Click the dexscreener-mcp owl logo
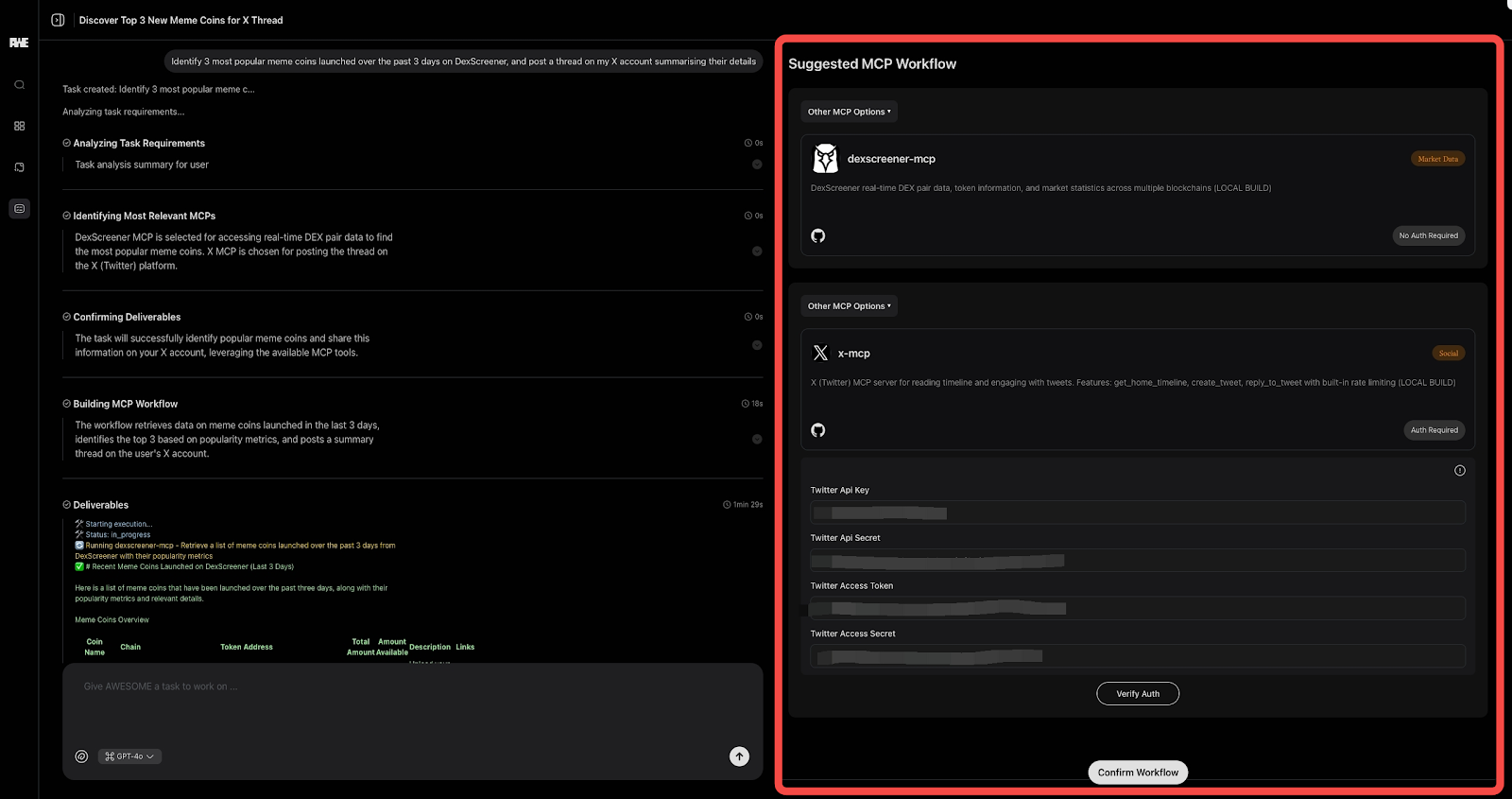Image resolution: width=1512 pixels, height=799 pixels. tap(825, 159)
